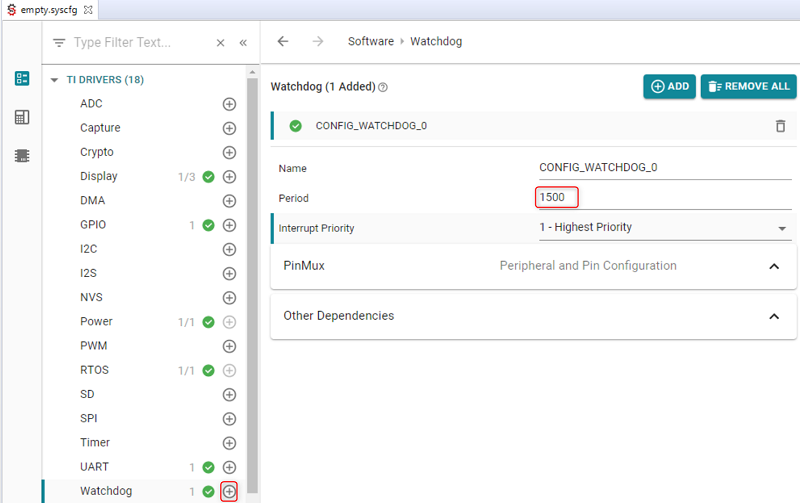The width and height of the screenshot is (800, 503).
Task: Delete CONFIG_WATCHDOG_0 using the trash icon
Action: tap(780, 126)
